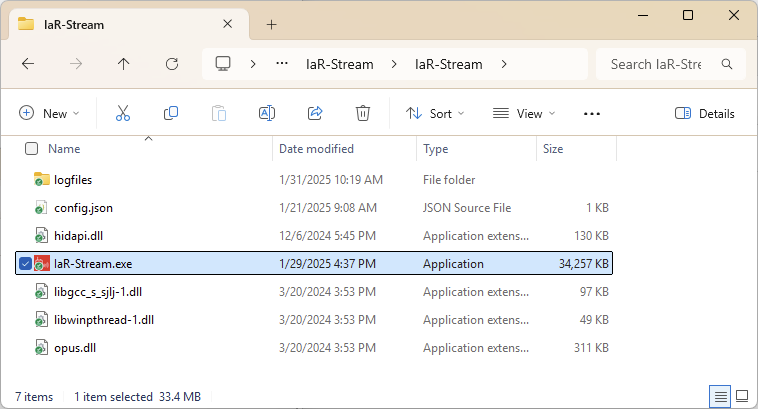Refresh the folder view

(x=172, y=64)
